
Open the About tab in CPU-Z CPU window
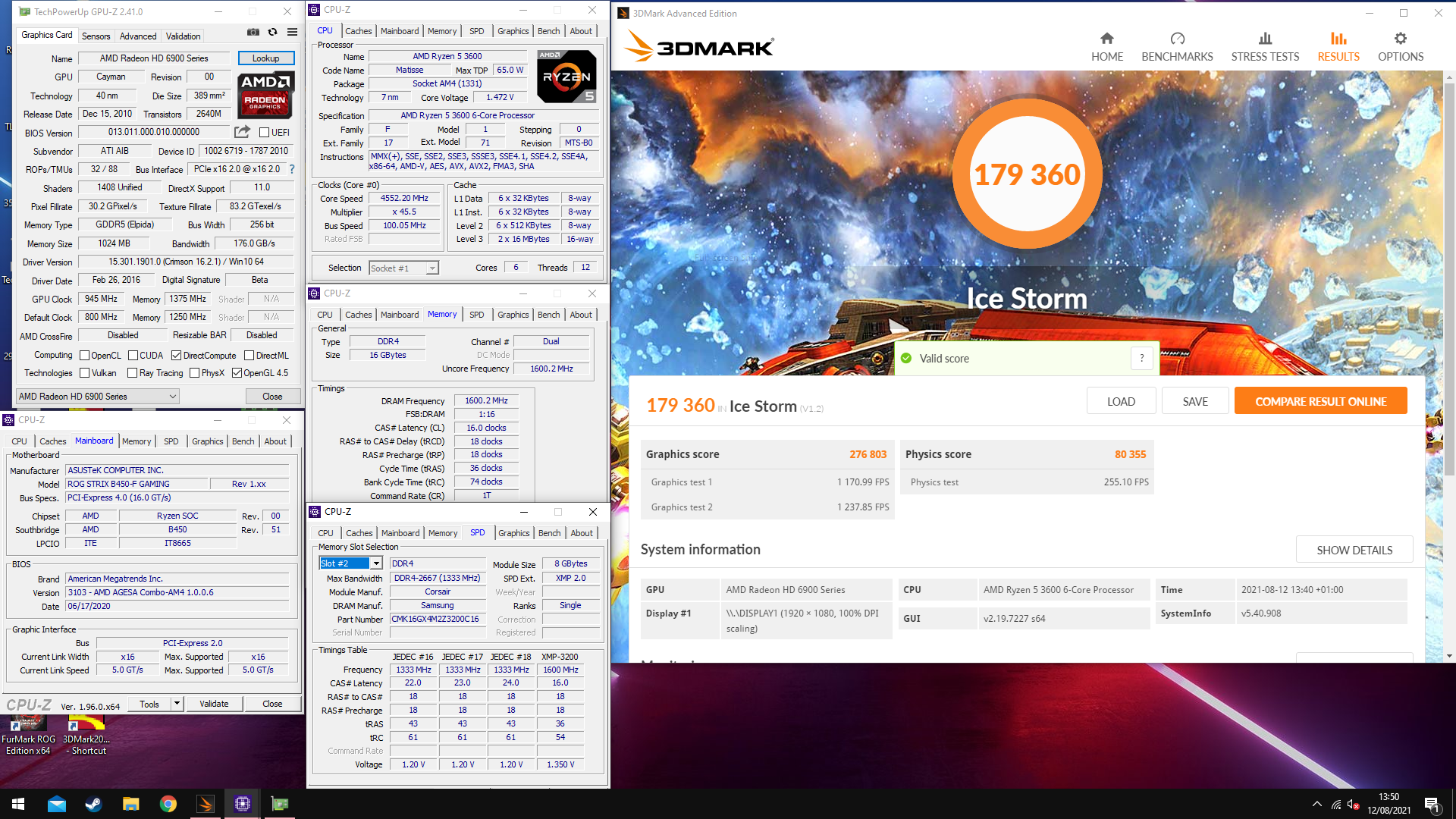[581, 31]
